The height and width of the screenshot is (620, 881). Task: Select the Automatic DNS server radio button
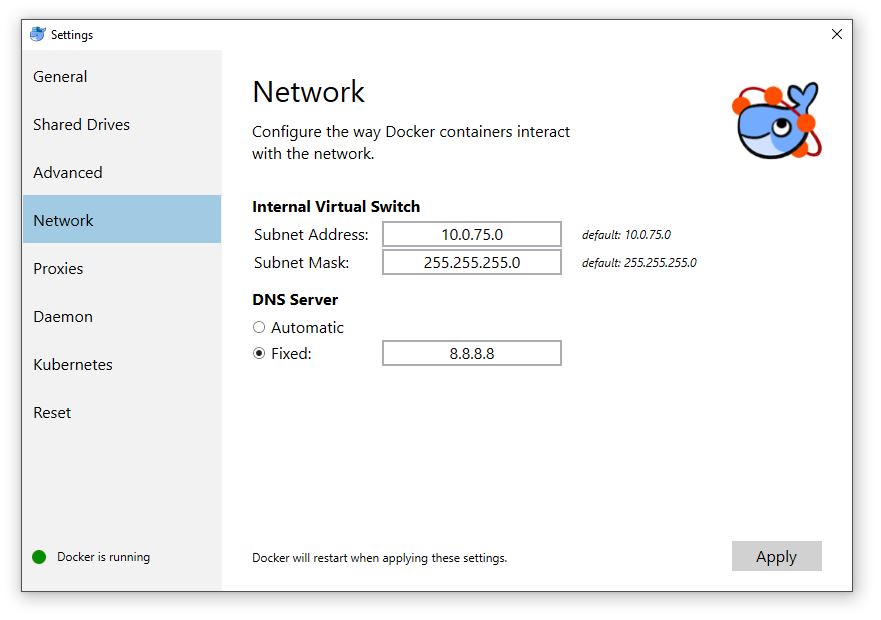pyautogui.click(x=259, y=327)
